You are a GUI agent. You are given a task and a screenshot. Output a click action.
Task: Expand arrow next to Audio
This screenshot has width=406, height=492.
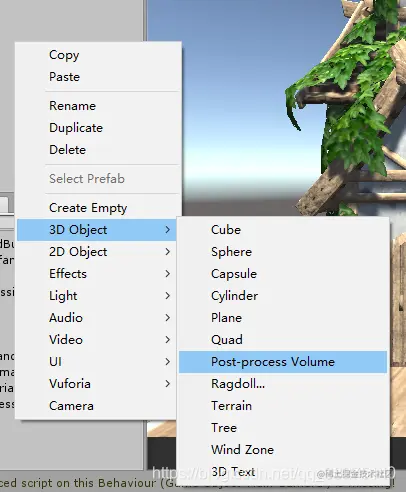[x=168, y=318]
